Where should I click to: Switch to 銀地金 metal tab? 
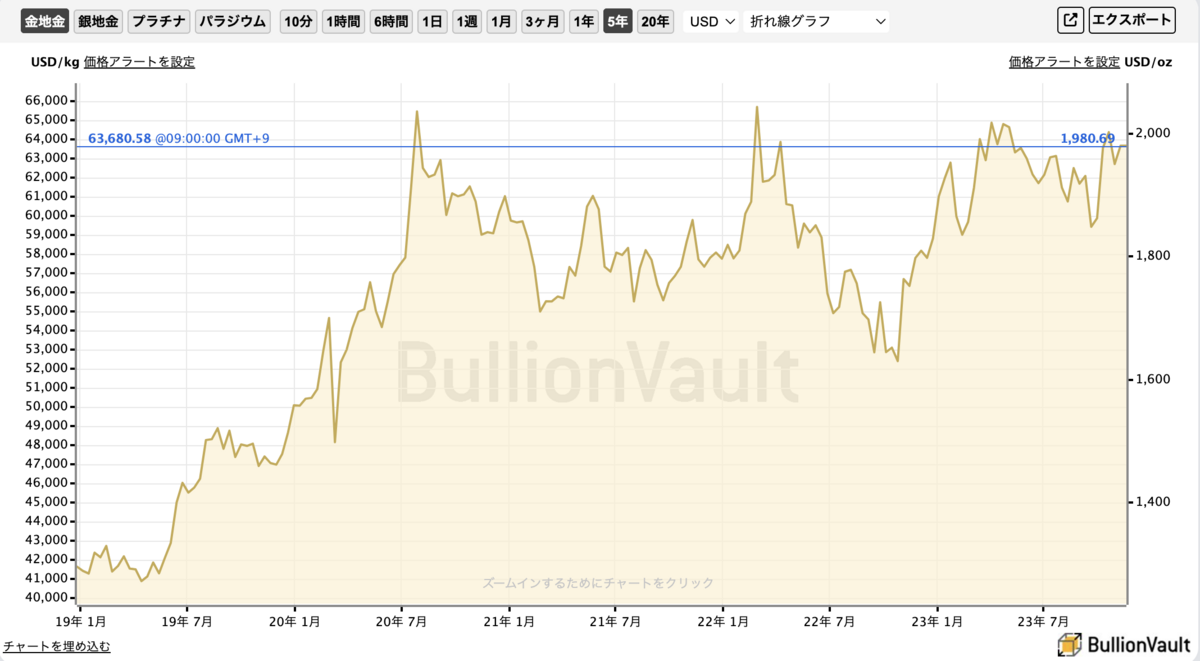point(98,21)
